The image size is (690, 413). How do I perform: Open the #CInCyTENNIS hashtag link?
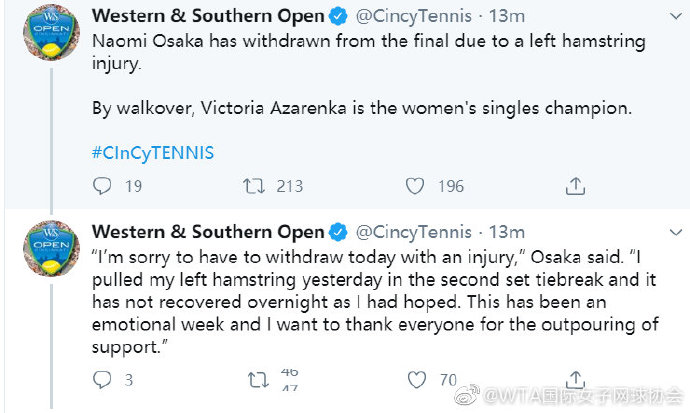(x=153, y=153)
